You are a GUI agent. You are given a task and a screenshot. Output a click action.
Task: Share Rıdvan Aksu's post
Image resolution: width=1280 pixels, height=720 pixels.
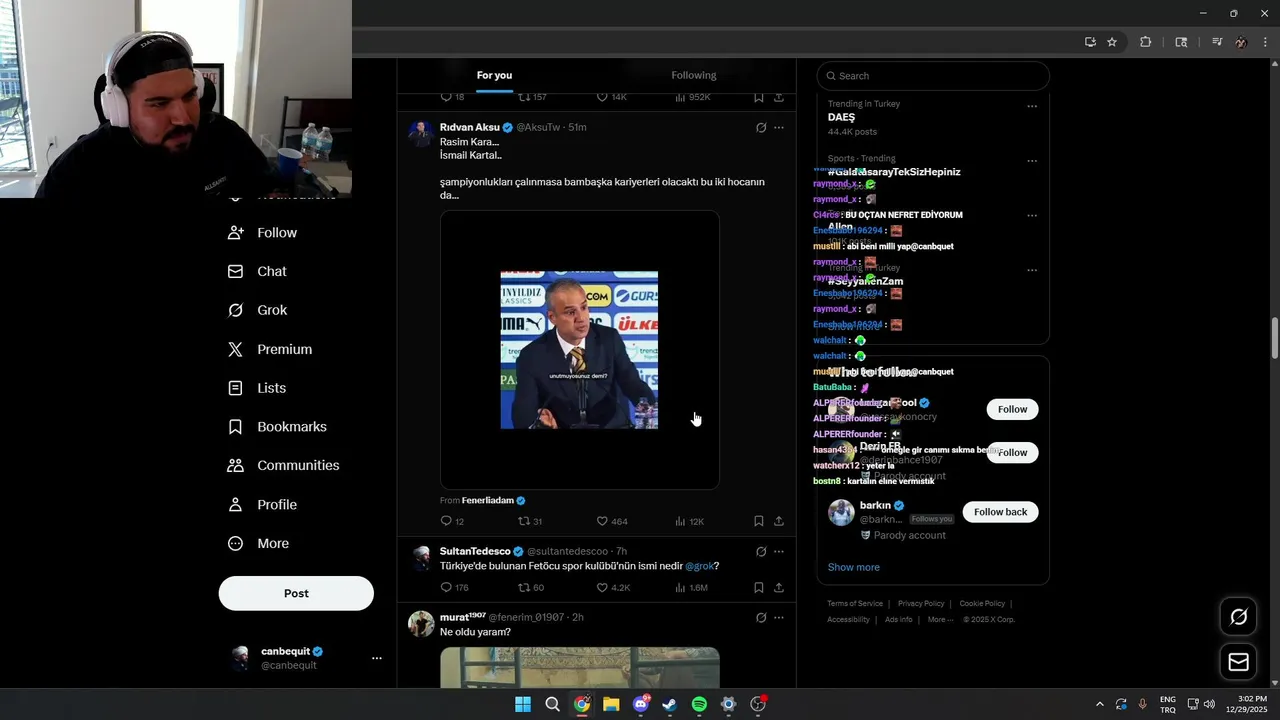(x=779, y=521)
